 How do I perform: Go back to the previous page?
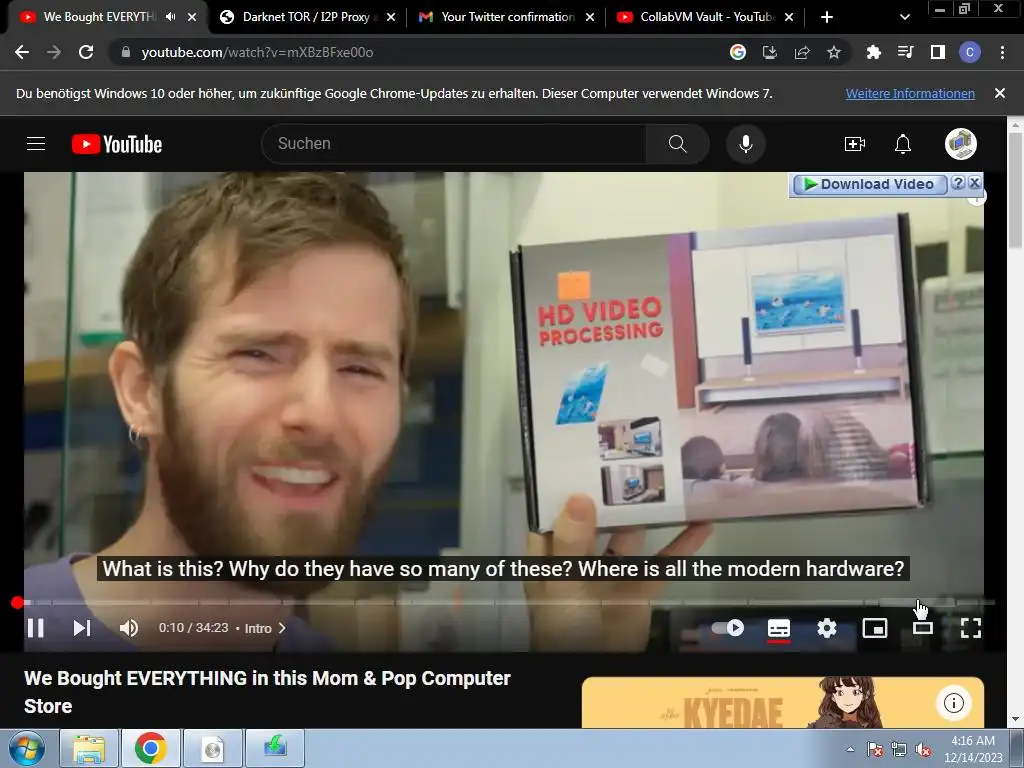[22, 52]
